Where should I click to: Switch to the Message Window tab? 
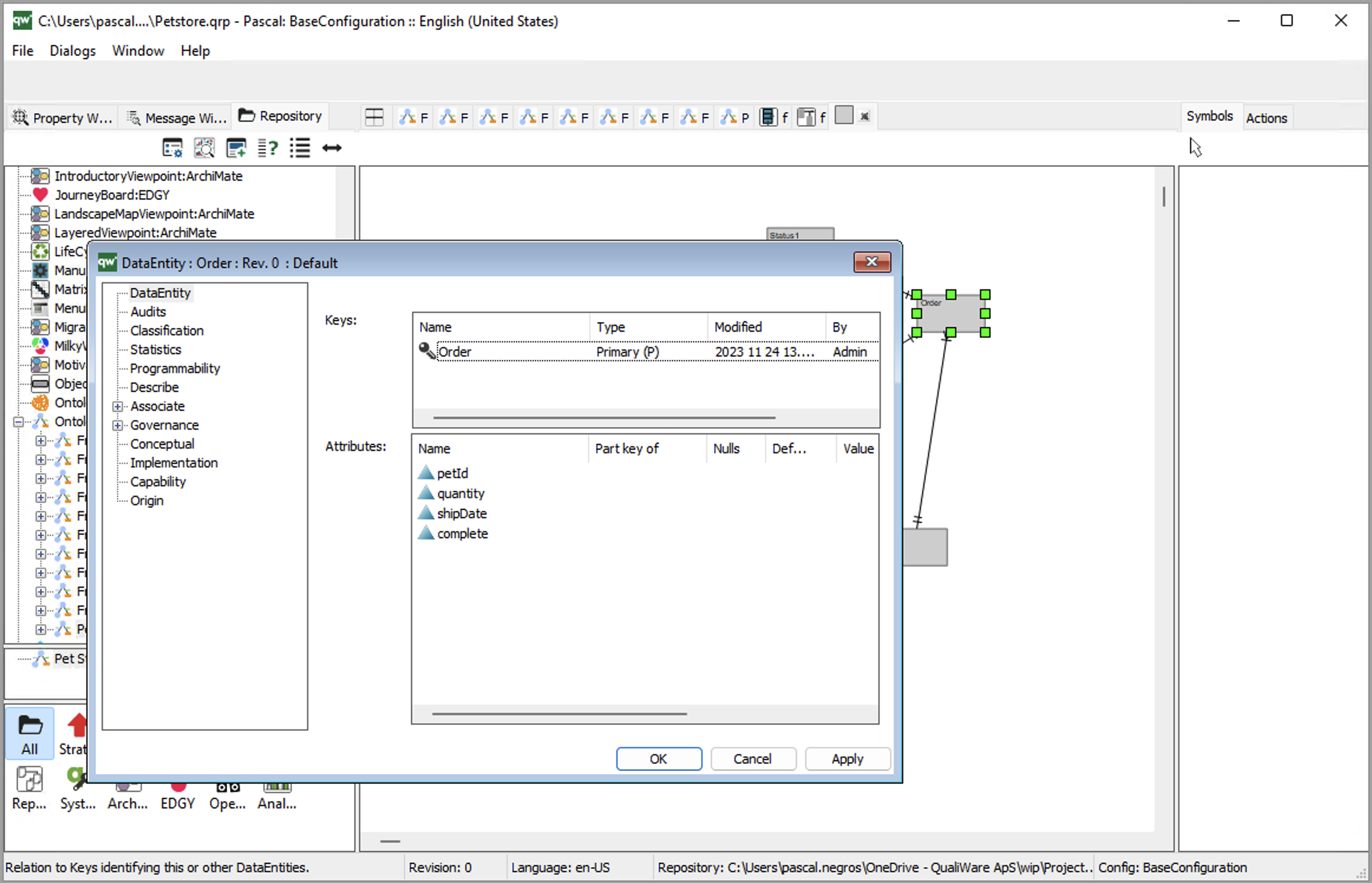pos(177,117)
